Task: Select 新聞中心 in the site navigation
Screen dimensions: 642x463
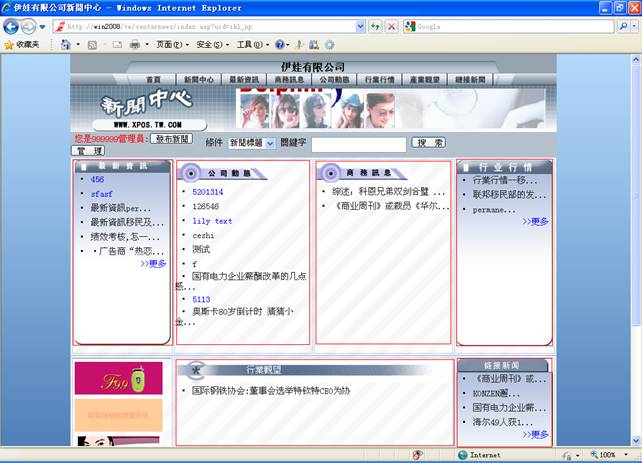Action: click(198, 79)
